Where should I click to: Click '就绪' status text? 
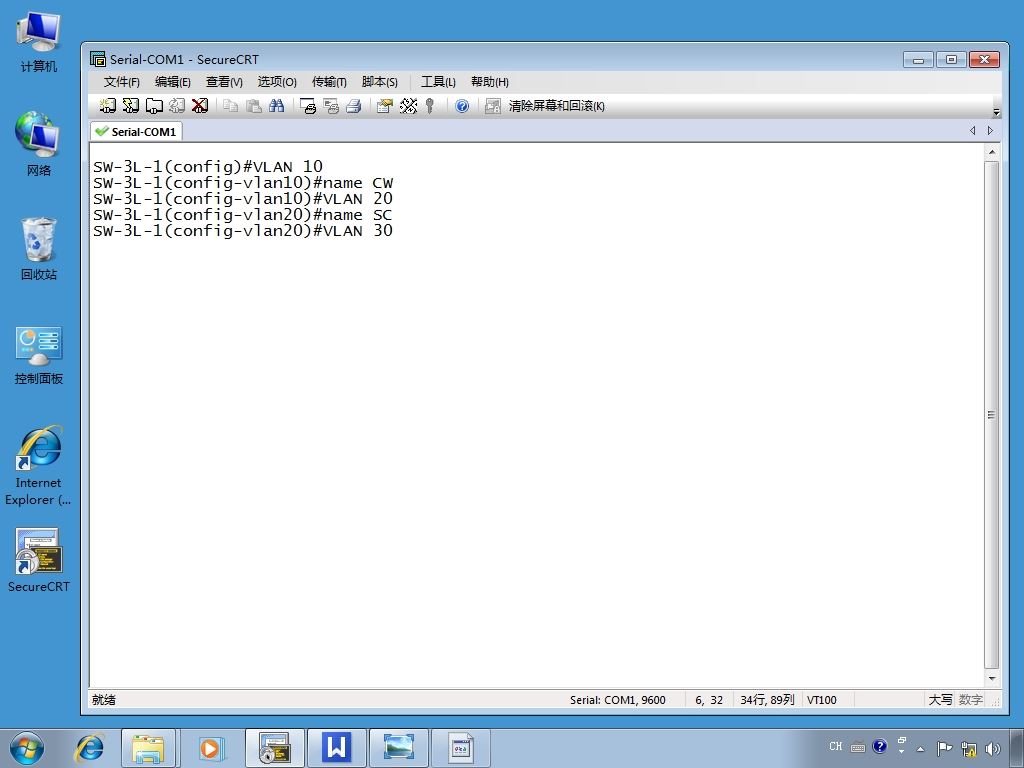pos(104,700)
